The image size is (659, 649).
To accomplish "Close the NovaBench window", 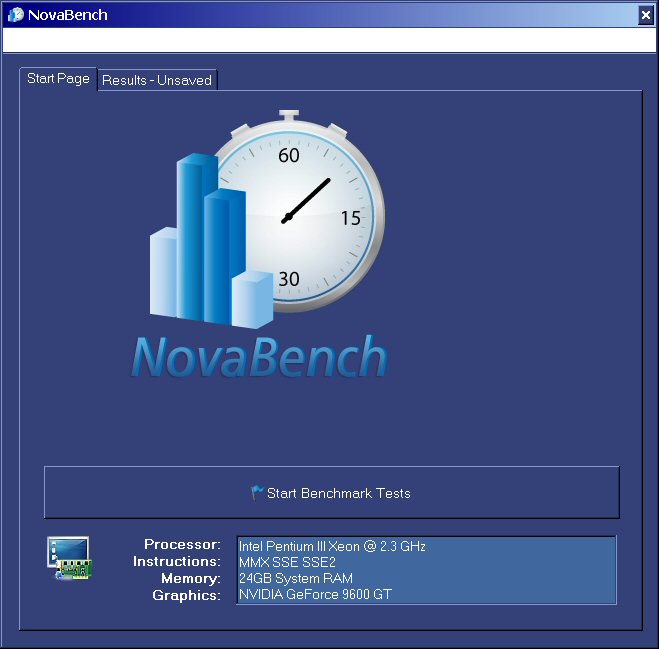I will tap(646, 15).
